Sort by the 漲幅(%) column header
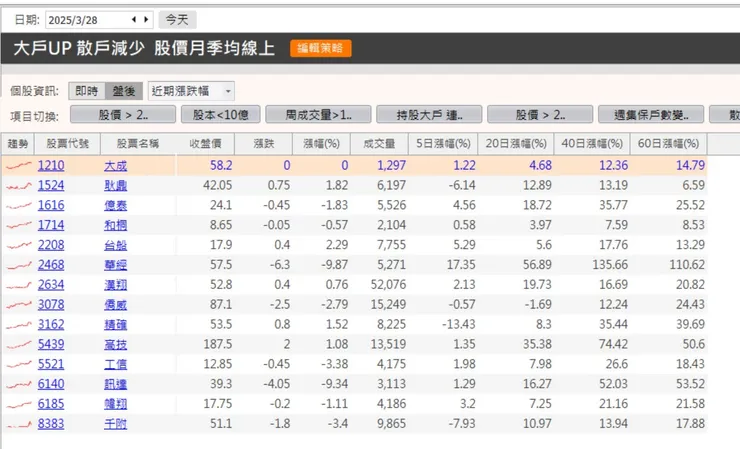The height and width of the screenshot is (449, 740). click(321, 144)
